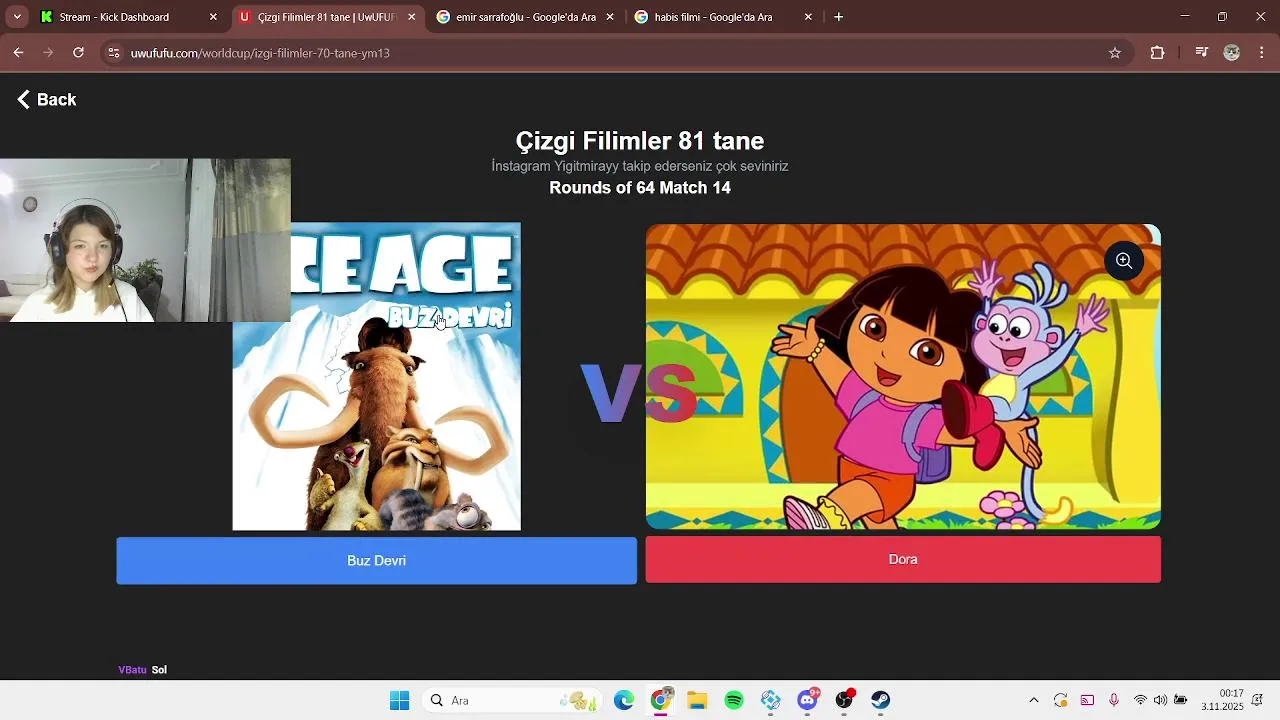Screen dimensions: 1280x720
Task: Open Chrome three-dot menu
Action: click(1262, 53)
